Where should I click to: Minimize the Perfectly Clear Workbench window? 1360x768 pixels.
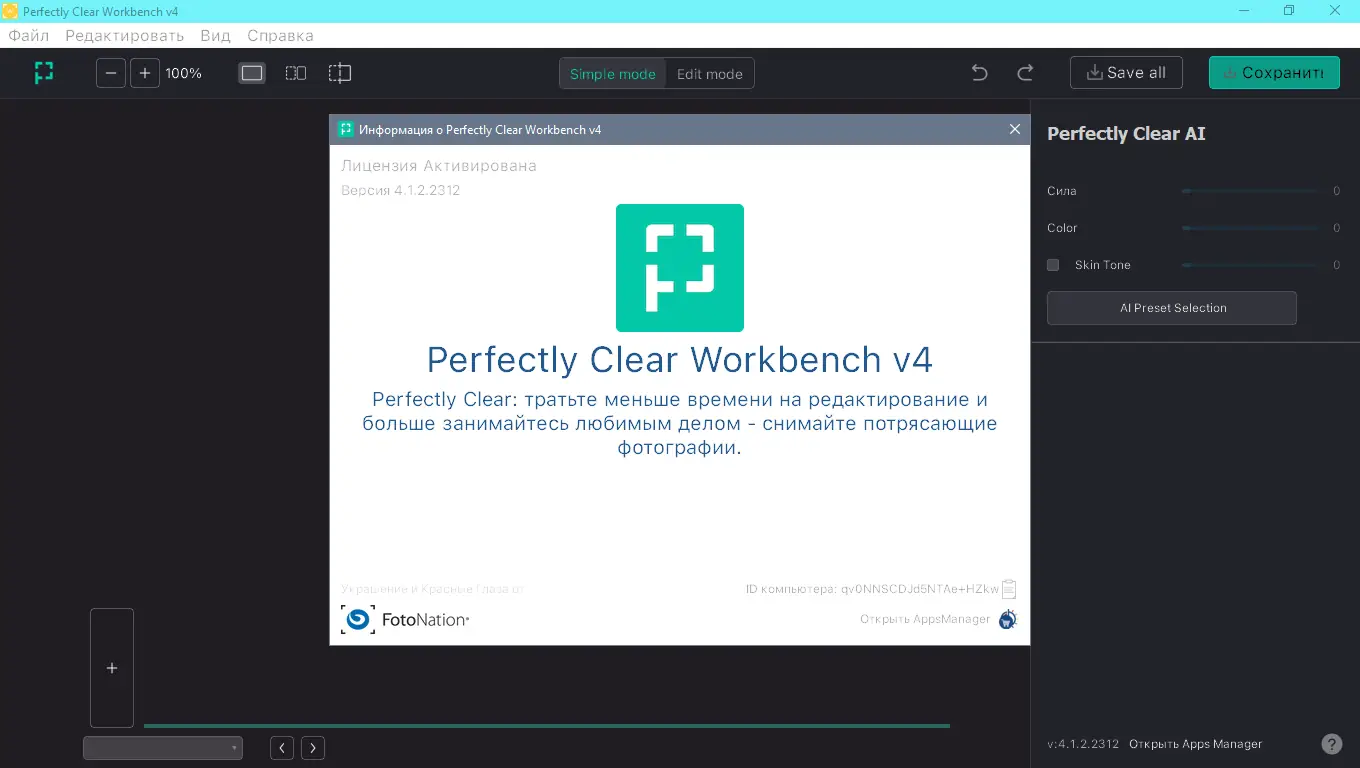[1243, 11]
